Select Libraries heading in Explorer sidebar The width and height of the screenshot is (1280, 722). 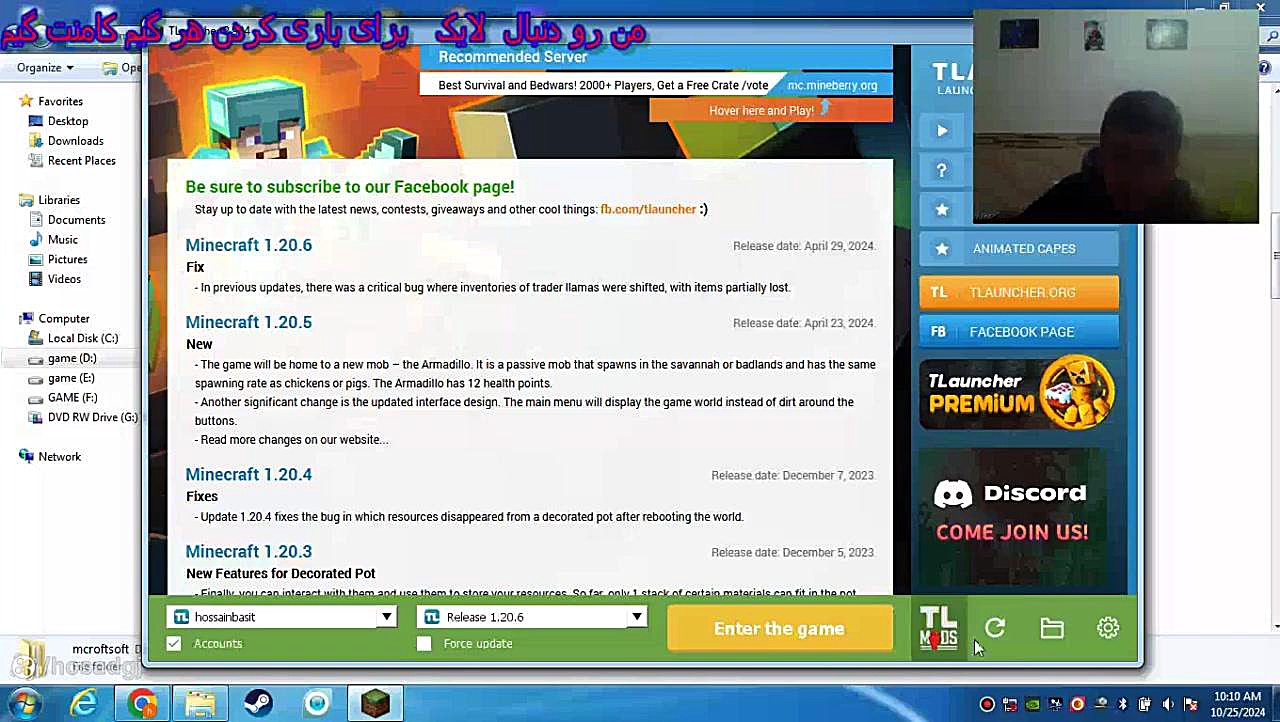[58, 200]
